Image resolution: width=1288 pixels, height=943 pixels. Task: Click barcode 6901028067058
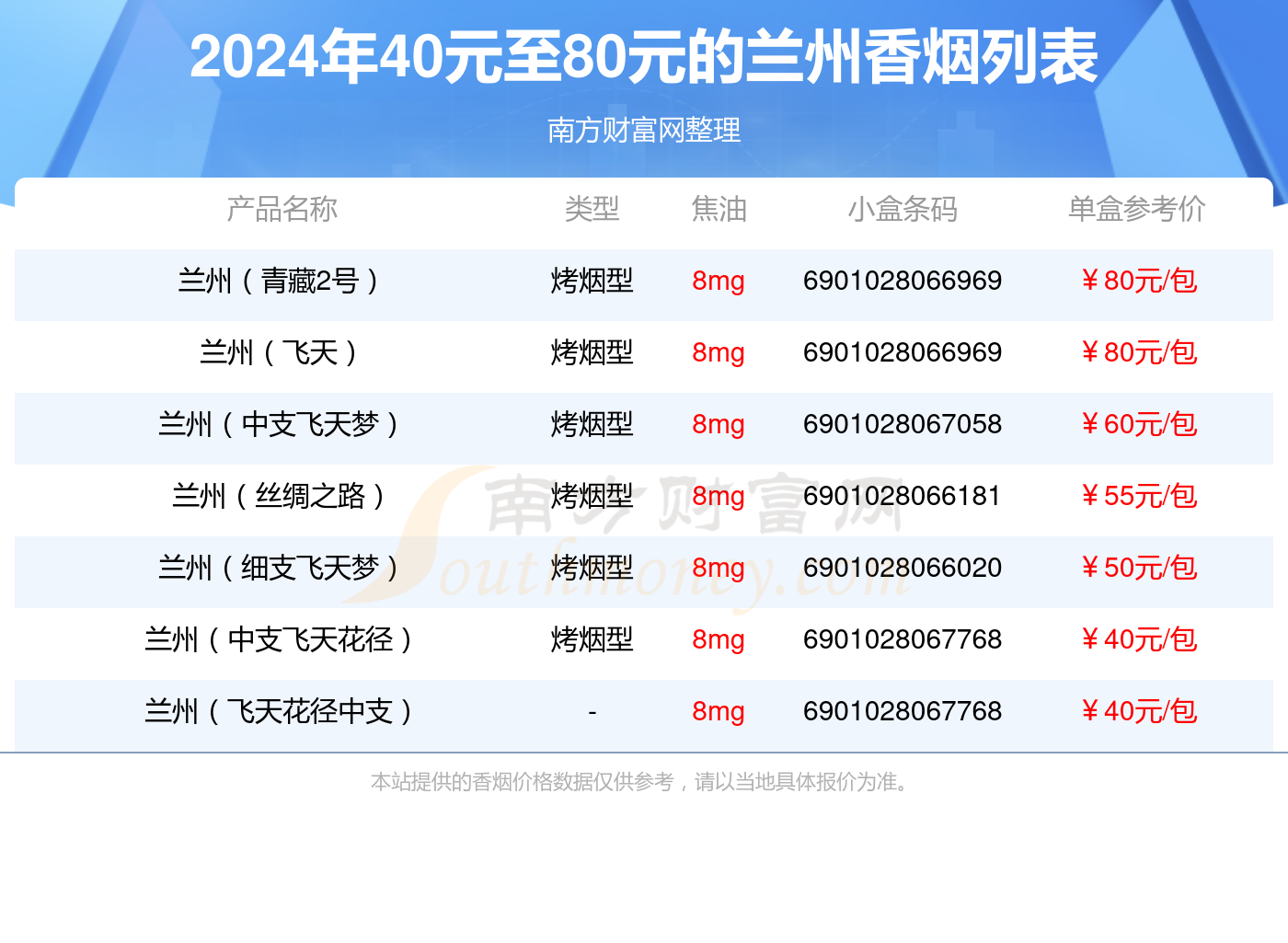[903, 424]
